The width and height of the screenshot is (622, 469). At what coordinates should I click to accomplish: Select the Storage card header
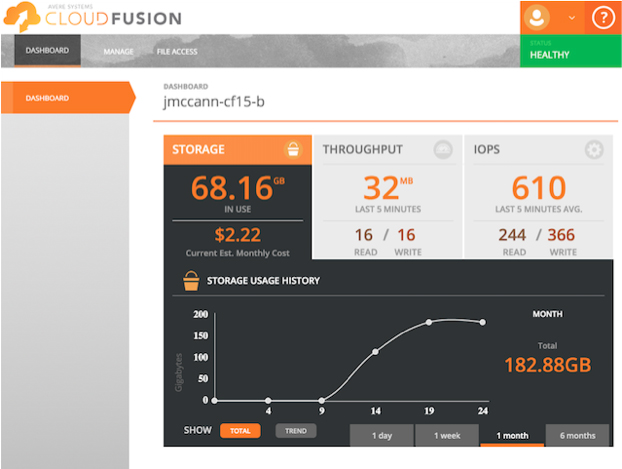238,150
